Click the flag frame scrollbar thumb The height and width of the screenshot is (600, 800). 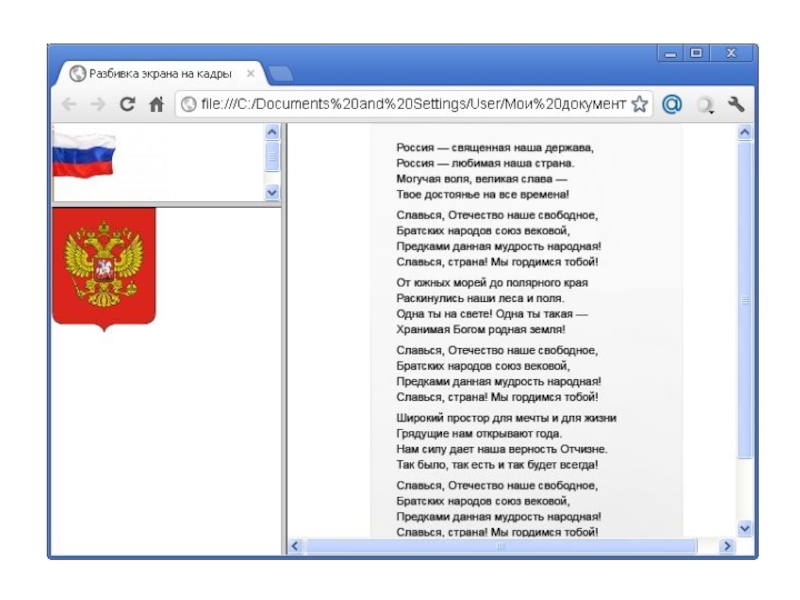272,157
